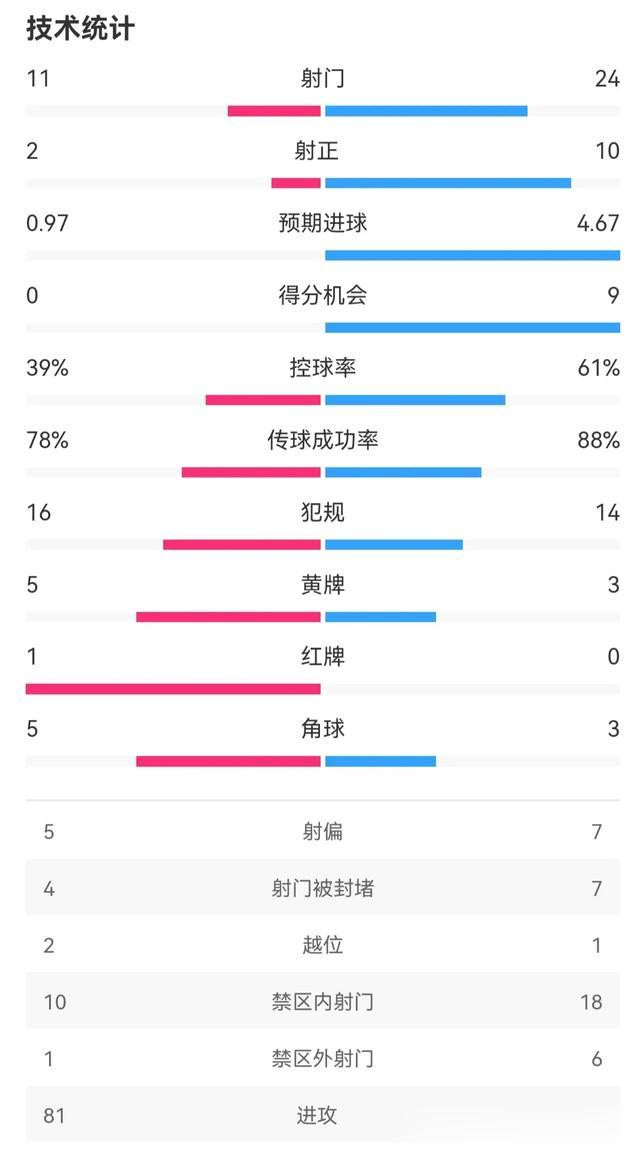Select the 禁区内射门 row
Viewport: 640px width, 1151px height.
click(x=322, y=1001)
